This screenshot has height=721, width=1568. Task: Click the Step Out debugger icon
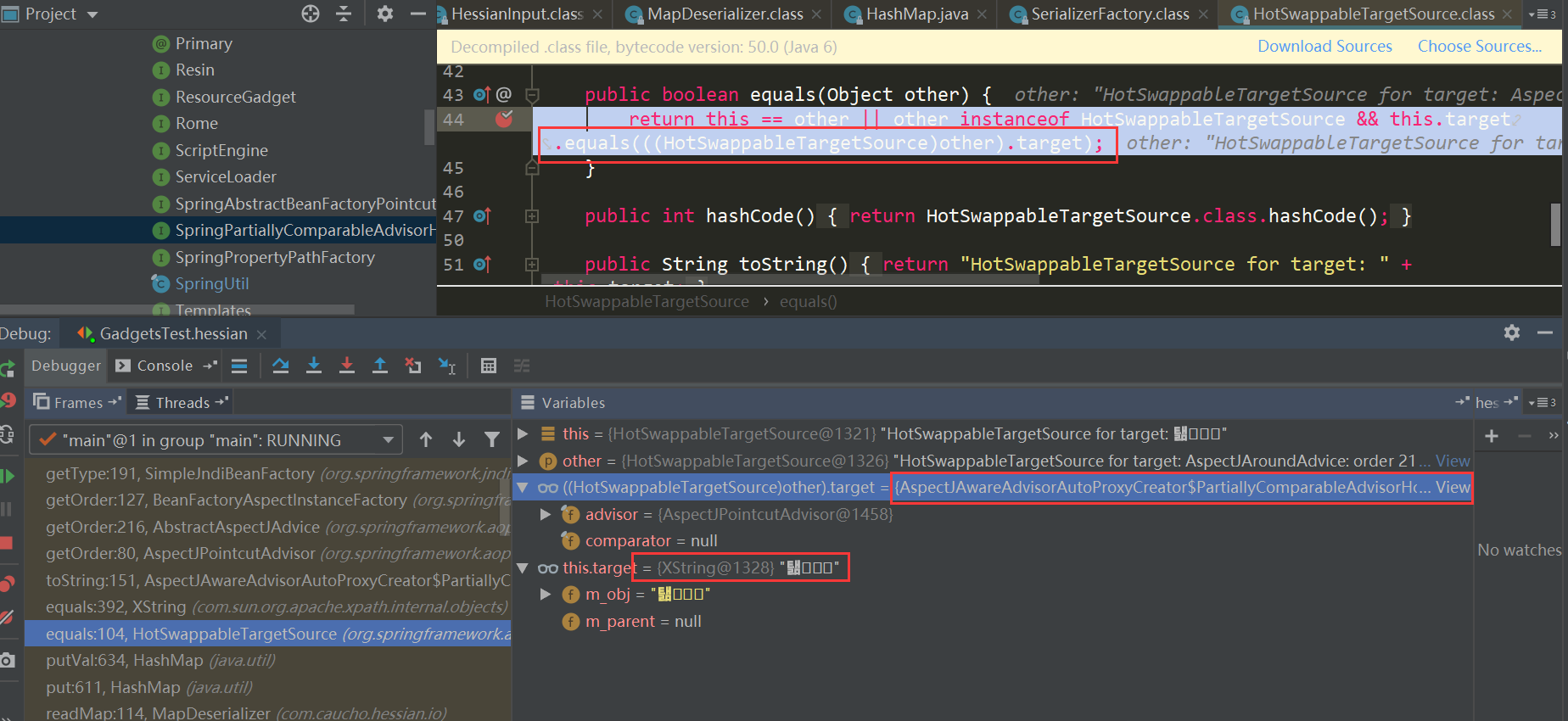tap(380, 366)
